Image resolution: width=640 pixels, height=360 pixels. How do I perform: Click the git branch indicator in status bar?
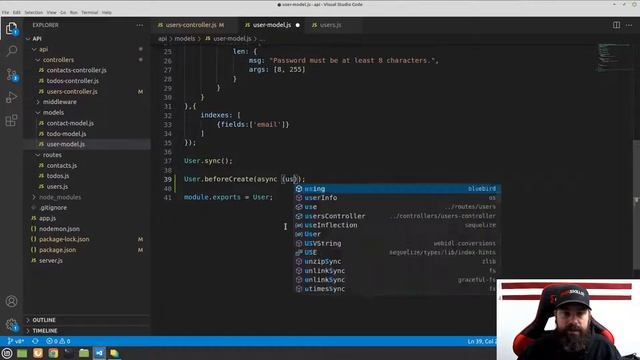point(16,341)
